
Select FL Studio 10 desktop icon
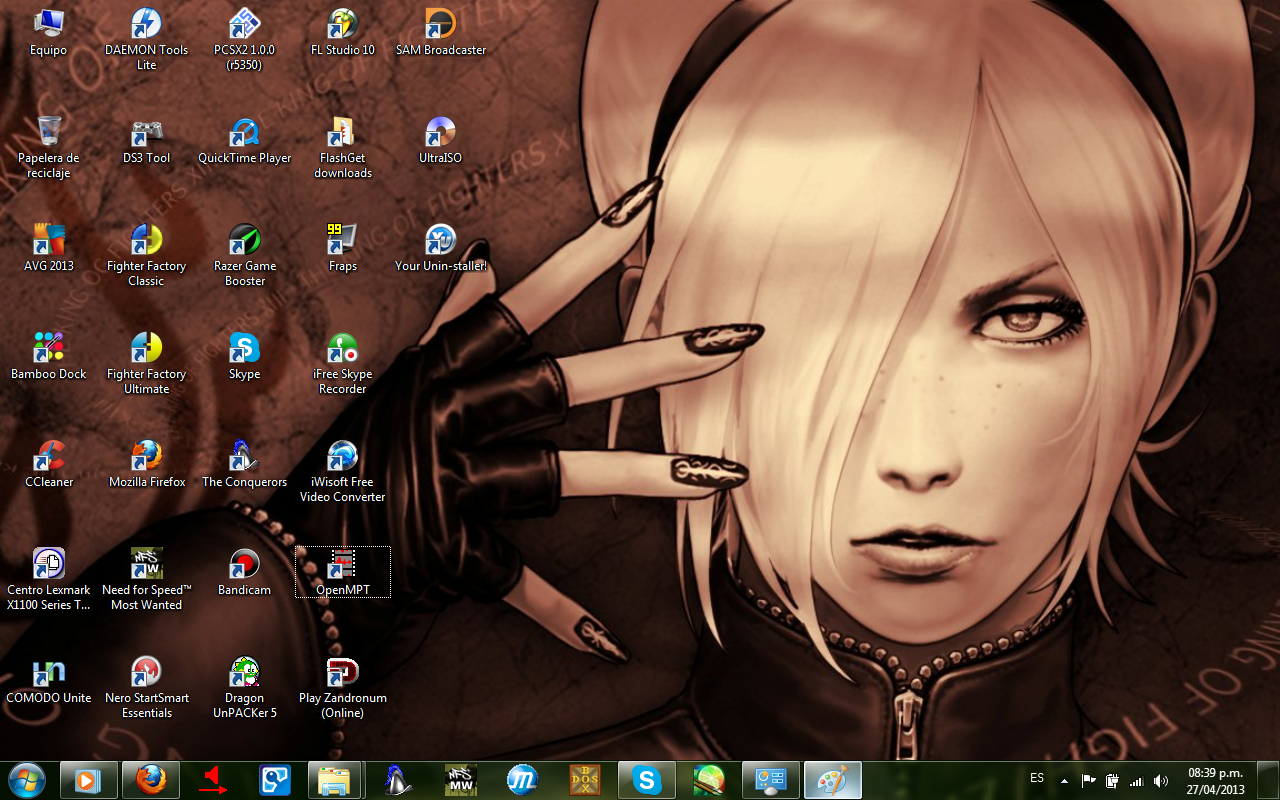(343, 32)
